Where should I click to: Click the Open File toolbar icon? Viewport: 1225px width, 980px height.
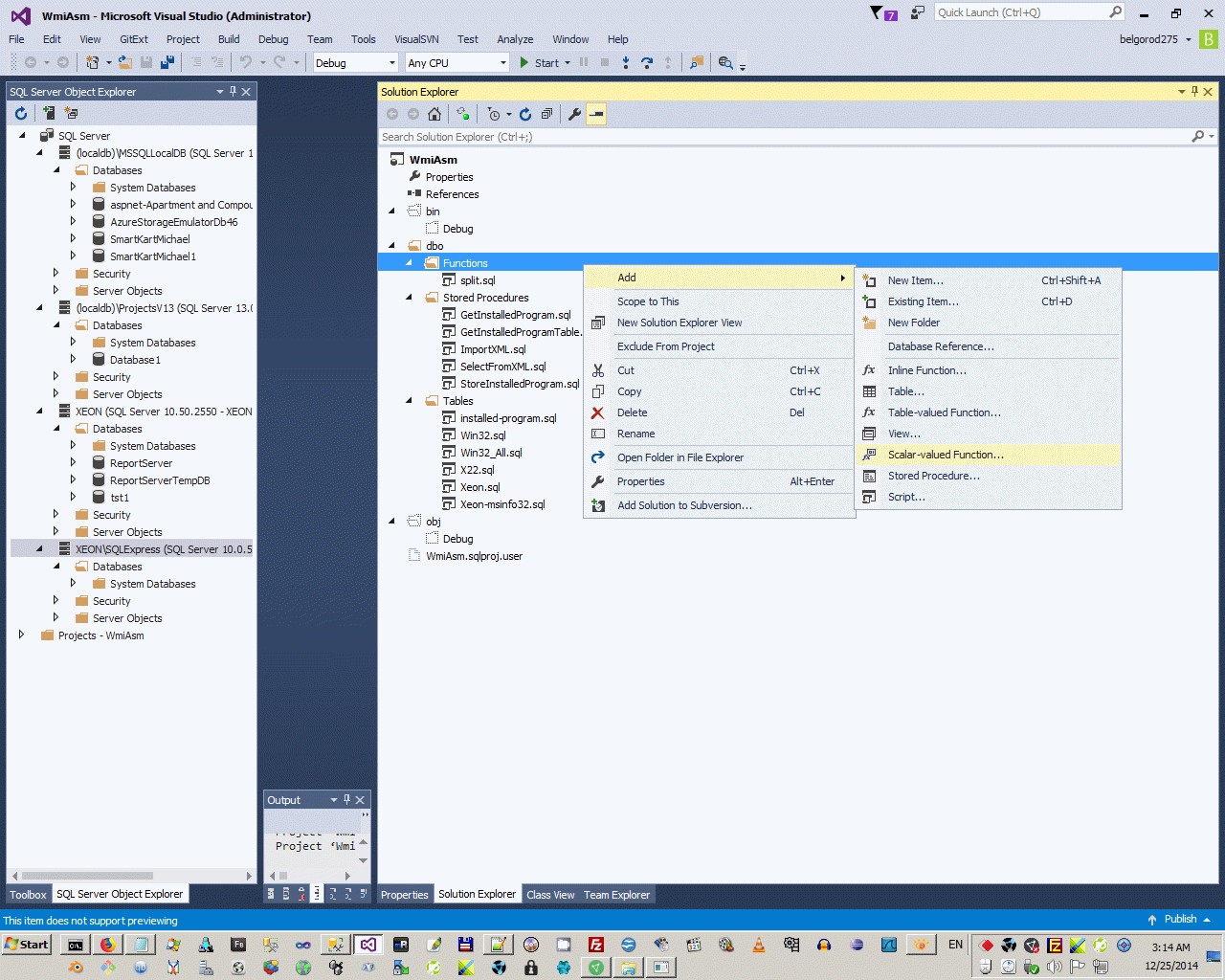pos(125,62)
